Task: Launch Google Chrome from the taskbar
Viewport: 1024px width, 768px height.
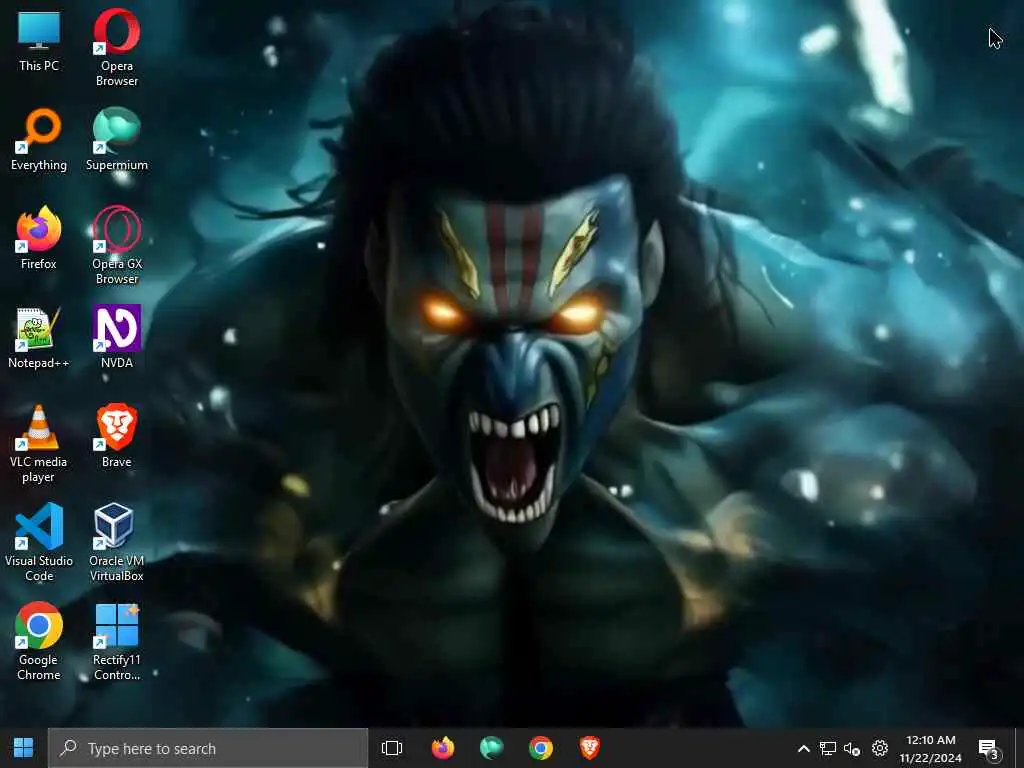Action: pyautogui.click(x=541, y=748)
